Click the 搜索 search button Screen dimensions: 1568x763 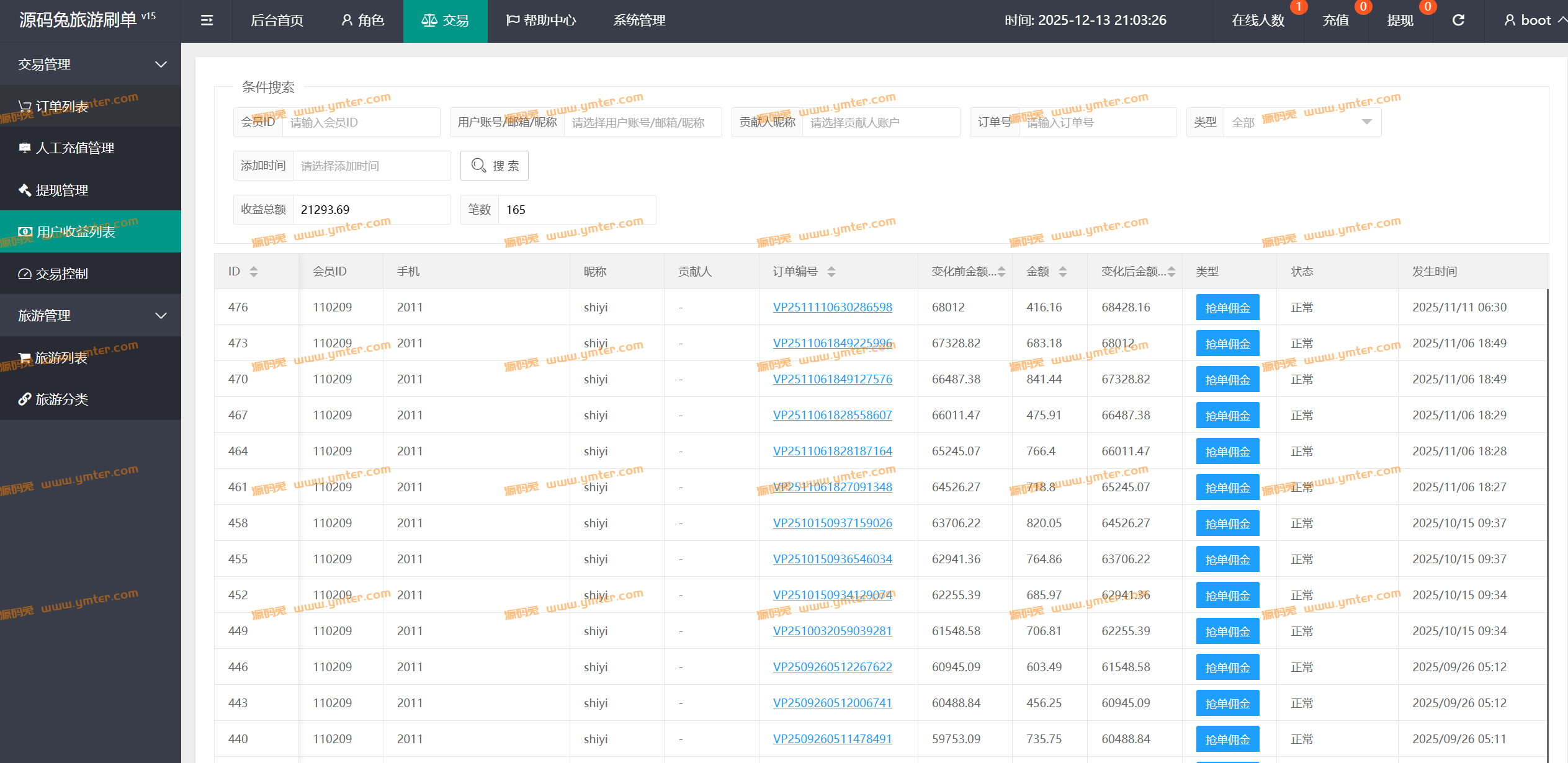click(495, 166)
